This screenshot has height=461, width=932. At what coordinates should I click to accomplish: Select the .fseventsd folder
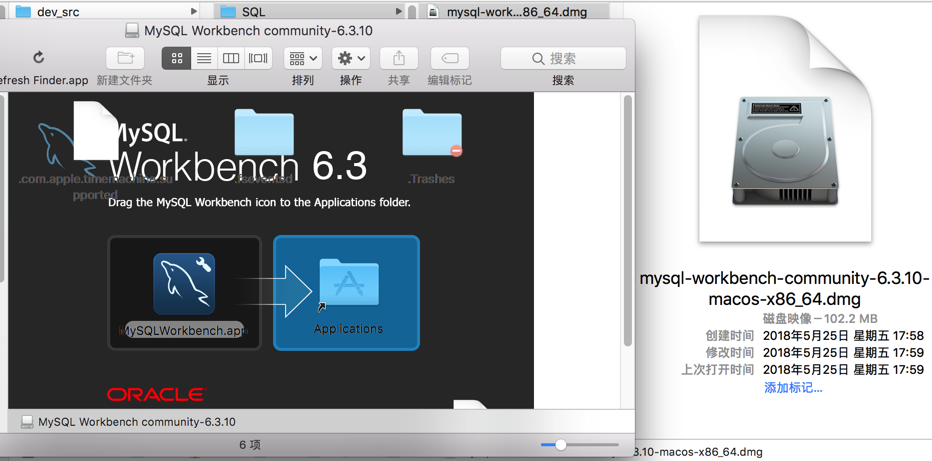(x=264, y=132)
